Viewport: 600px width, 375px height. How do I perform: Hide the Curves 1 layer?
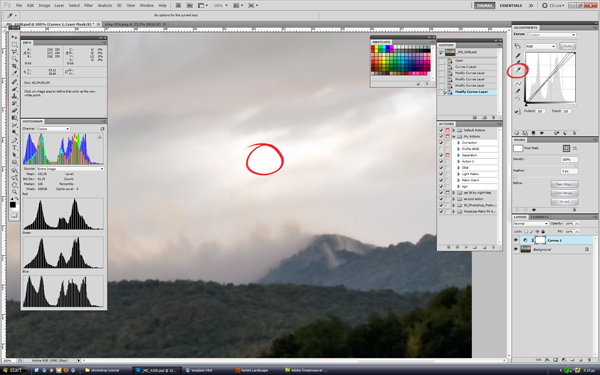(x=516, y=240)
